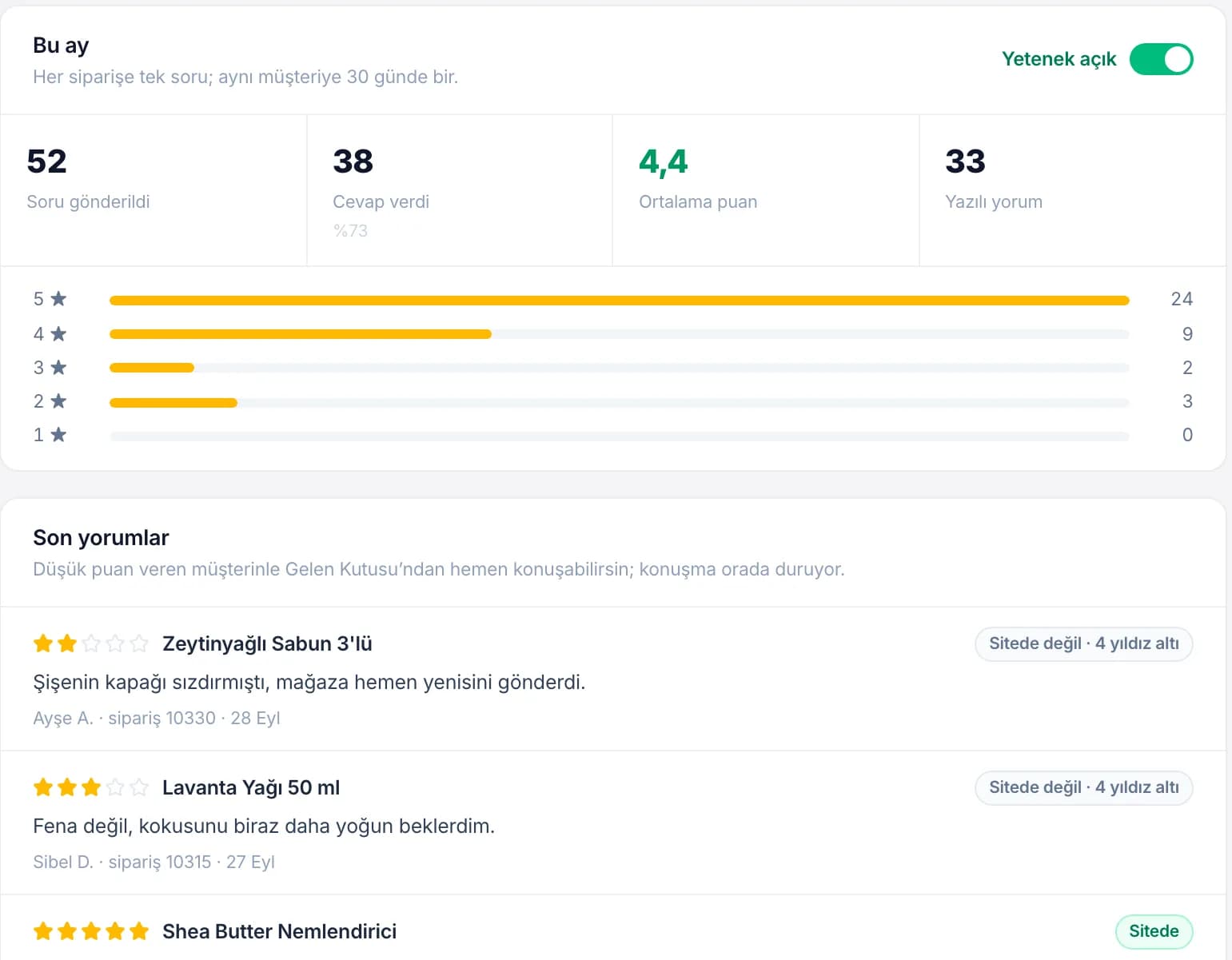1232x960 pixels.
Task: Open the Zeytinyağlı Sabun 3'lü product title
Action: (x=267, y=643)
